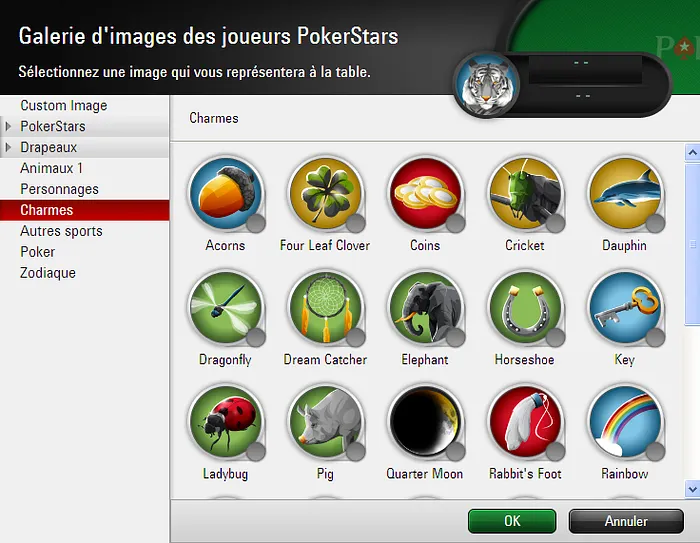Choose the Four Leaf Clover avatar

[325, 194]
